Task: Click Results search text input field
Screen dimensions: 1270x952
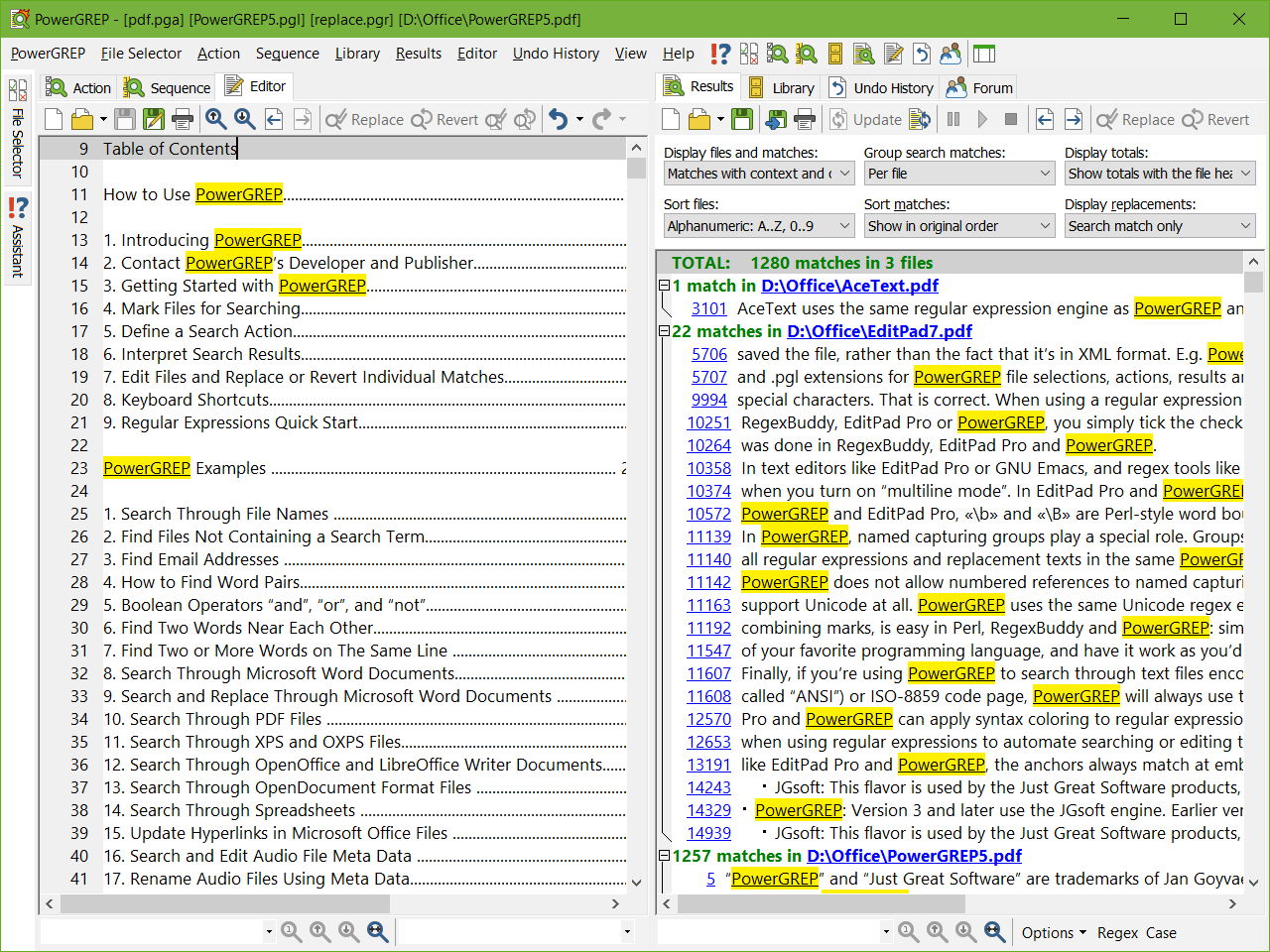Action: coord(769,931)
